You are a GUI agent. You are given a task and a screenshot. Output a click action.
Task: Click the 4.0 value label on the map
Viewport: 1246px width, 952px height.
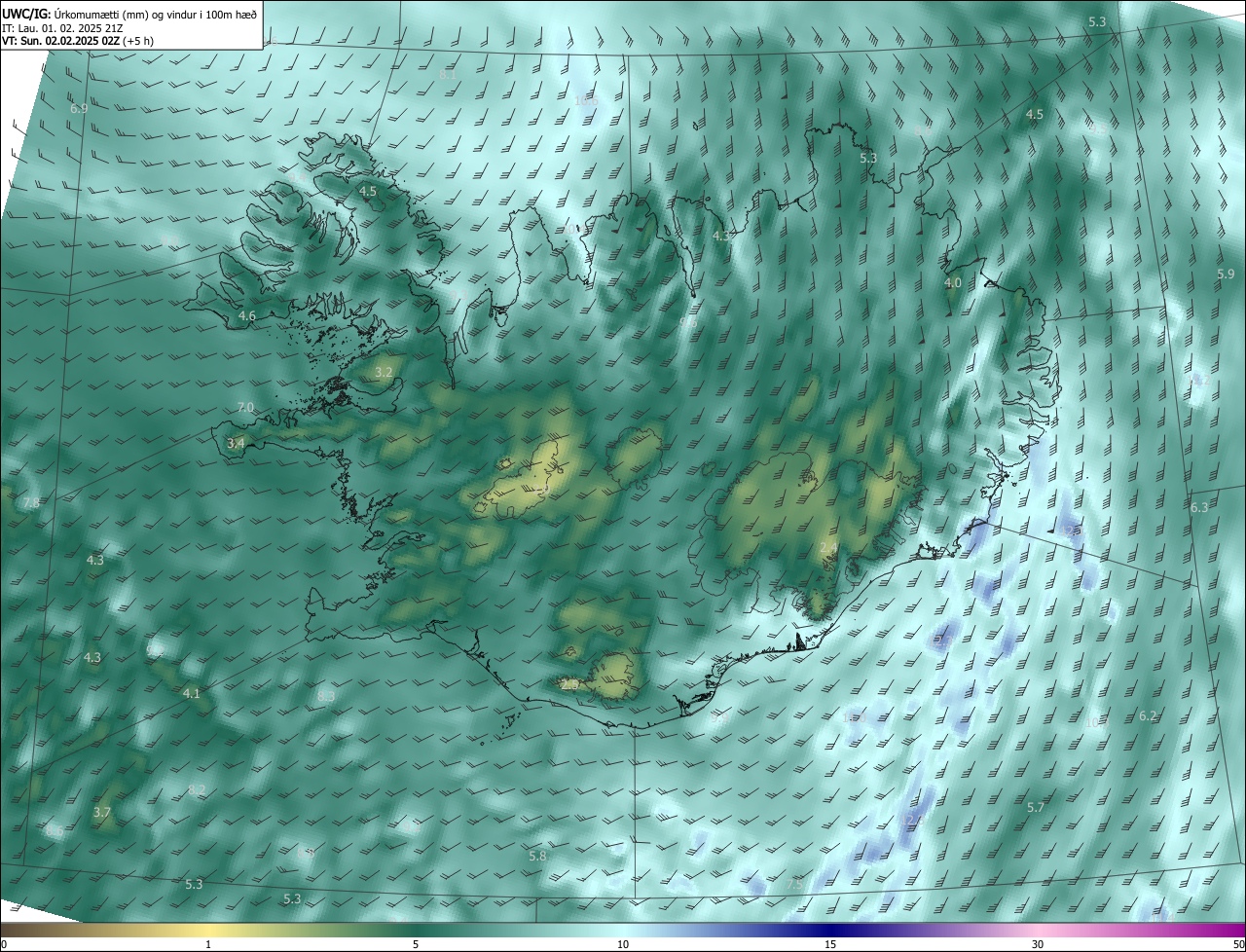953,283
